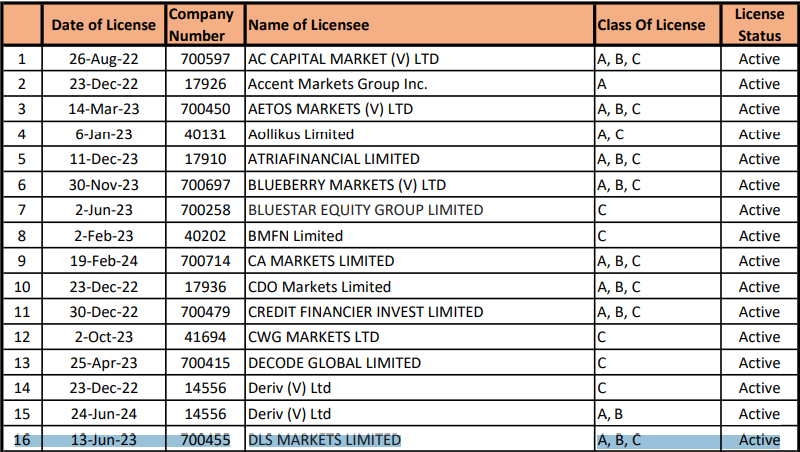Select company number 17936 for CDO Markets
The width and height of the screenshot is (800, 452).
(x=205, y=287)
